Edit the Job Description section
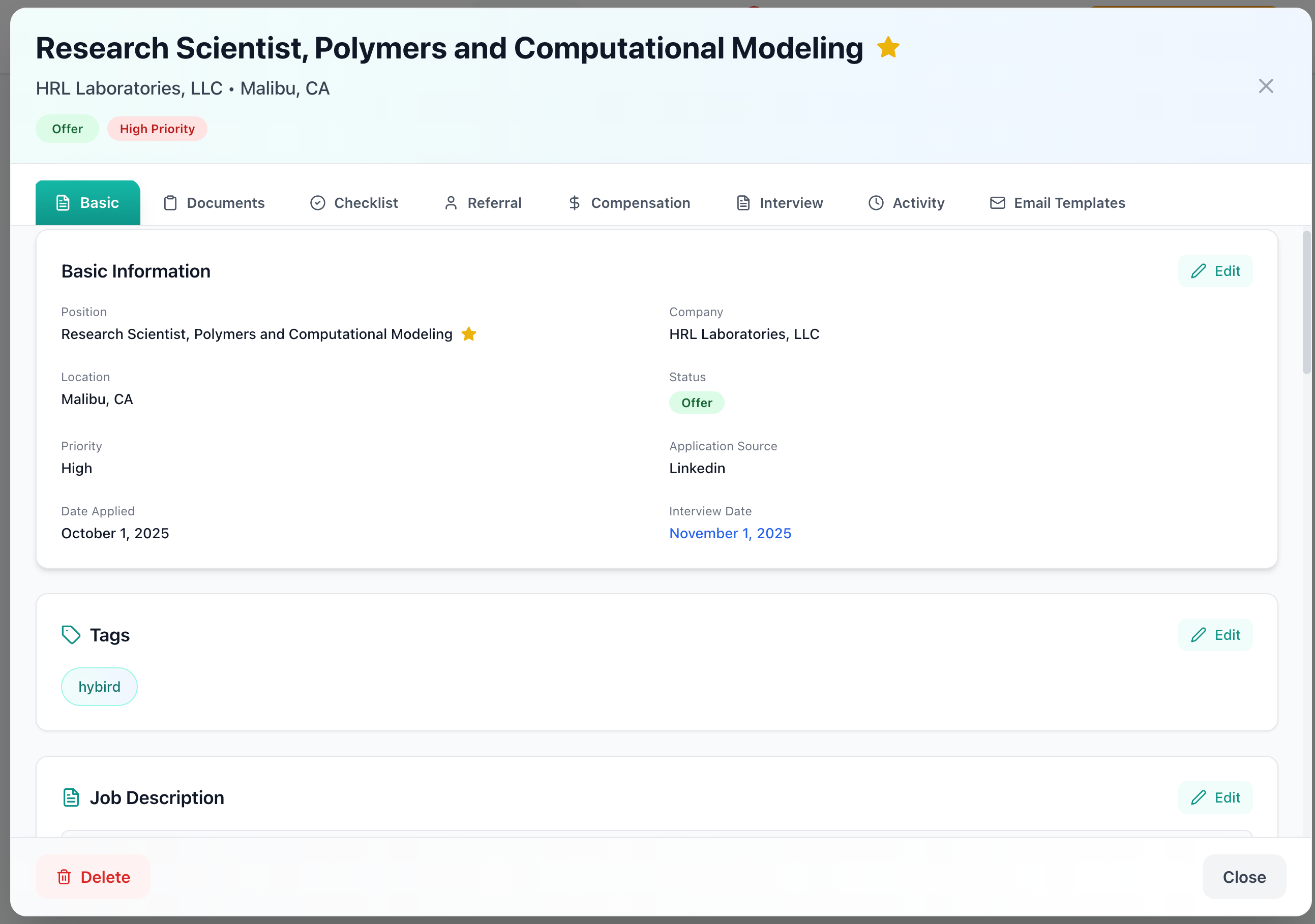Viewport: 1315px width, 924px height. pyautogui.click(x=1215, y=797)
